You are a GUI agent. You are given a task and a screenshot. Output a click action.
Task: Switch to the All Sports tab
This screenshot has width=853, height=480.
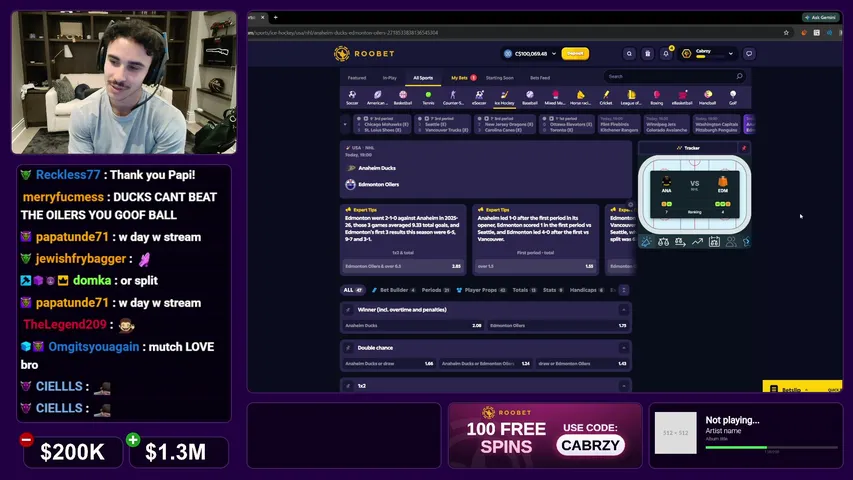pyautogui.click(x=423, y=78)
